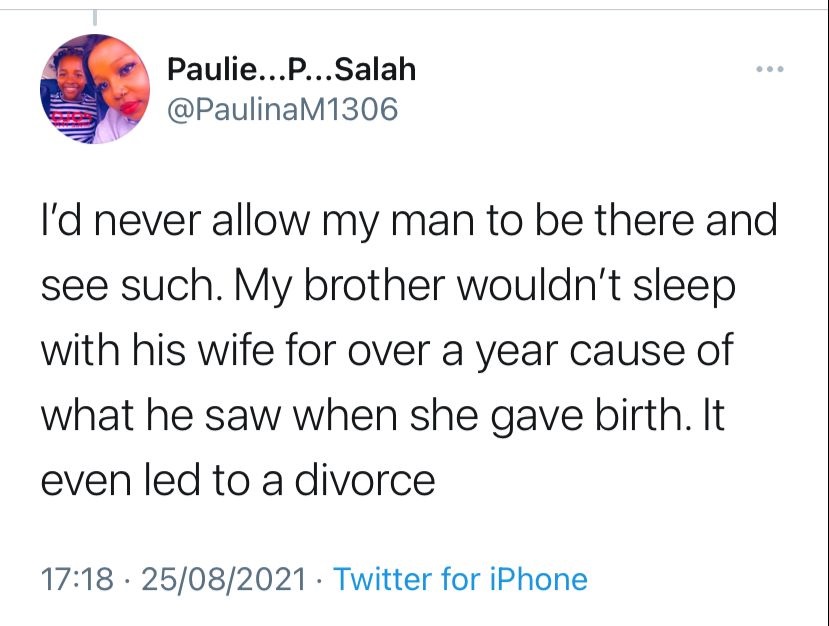Click the 17:18 timestamp

pyautogui.click(x=76, y=578)
